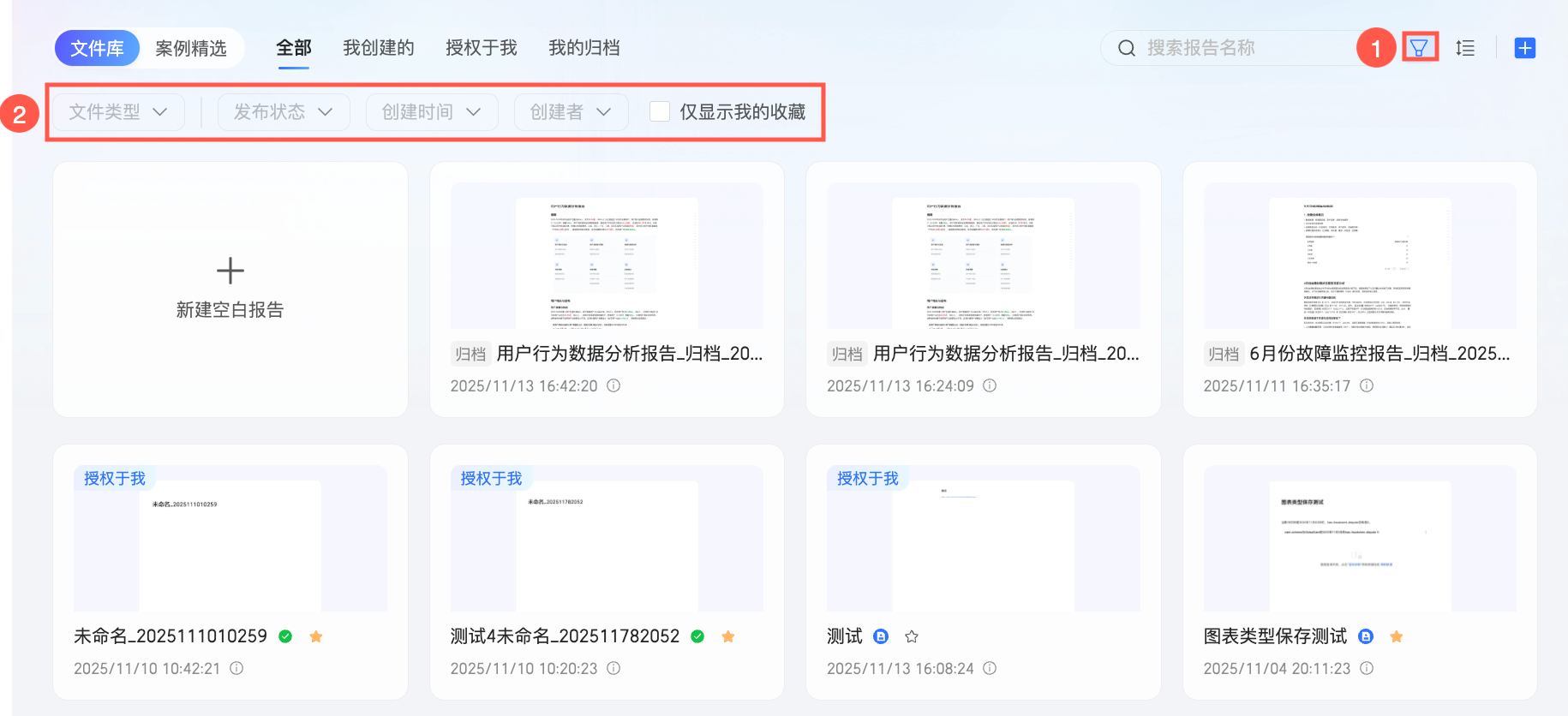Click the search magnifier icon

tap(1127, 48)
